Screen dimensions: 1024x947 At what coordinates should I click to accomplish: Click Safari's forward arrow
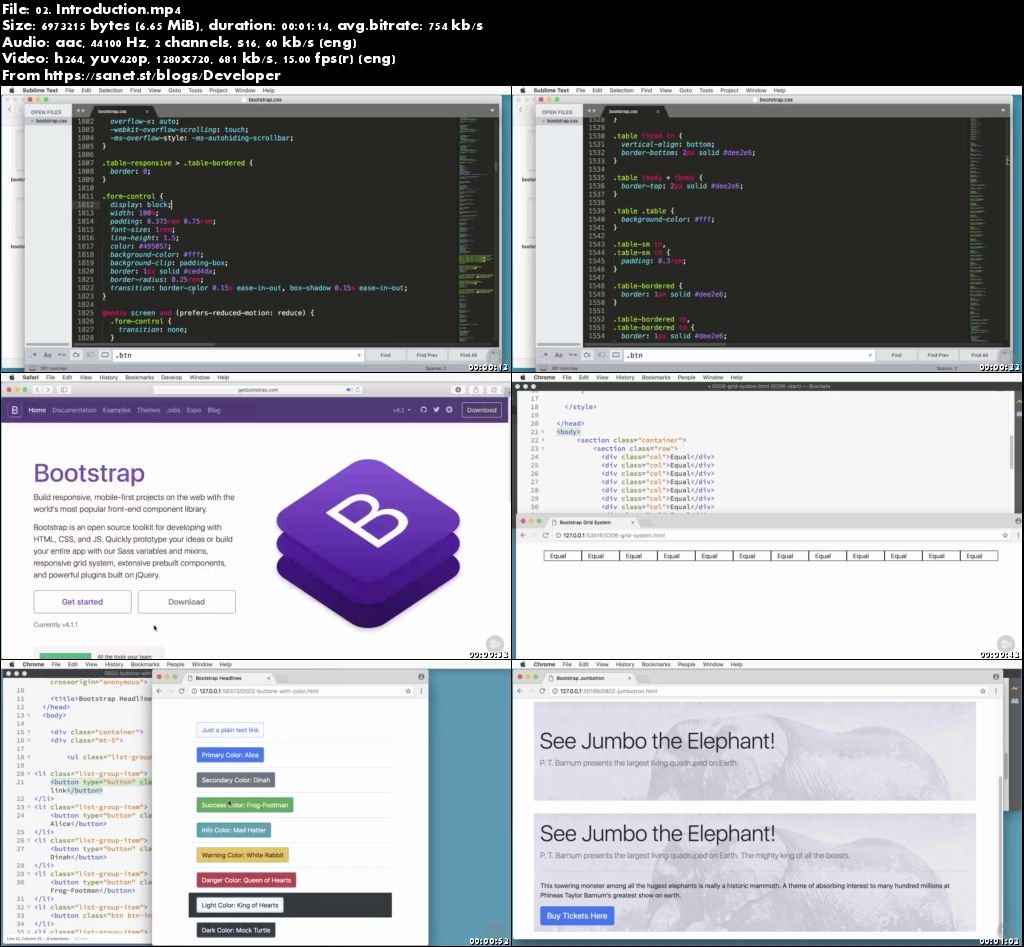point(48,390)
